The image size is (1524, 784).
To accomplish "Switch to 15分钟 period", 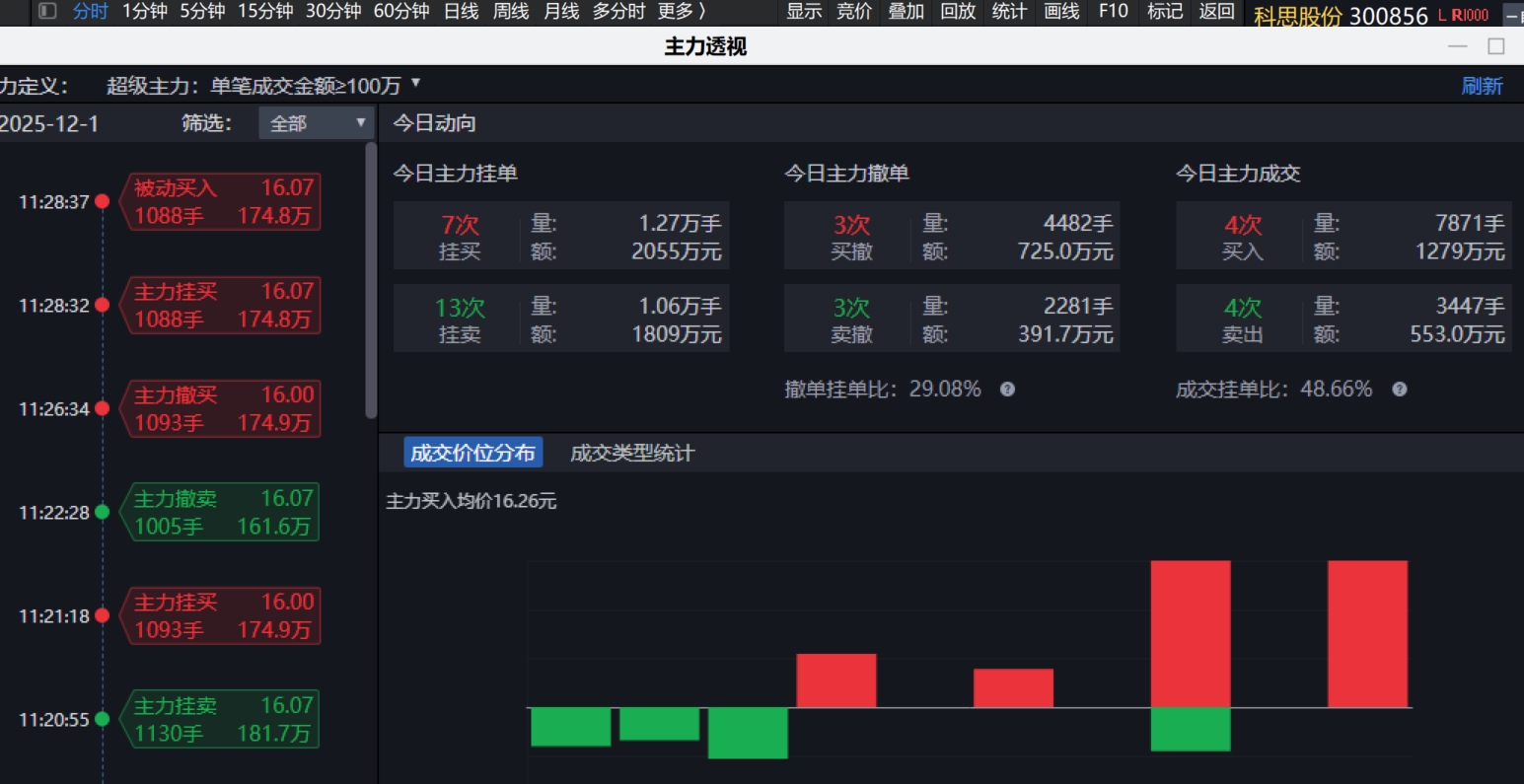I will point(265,12).
